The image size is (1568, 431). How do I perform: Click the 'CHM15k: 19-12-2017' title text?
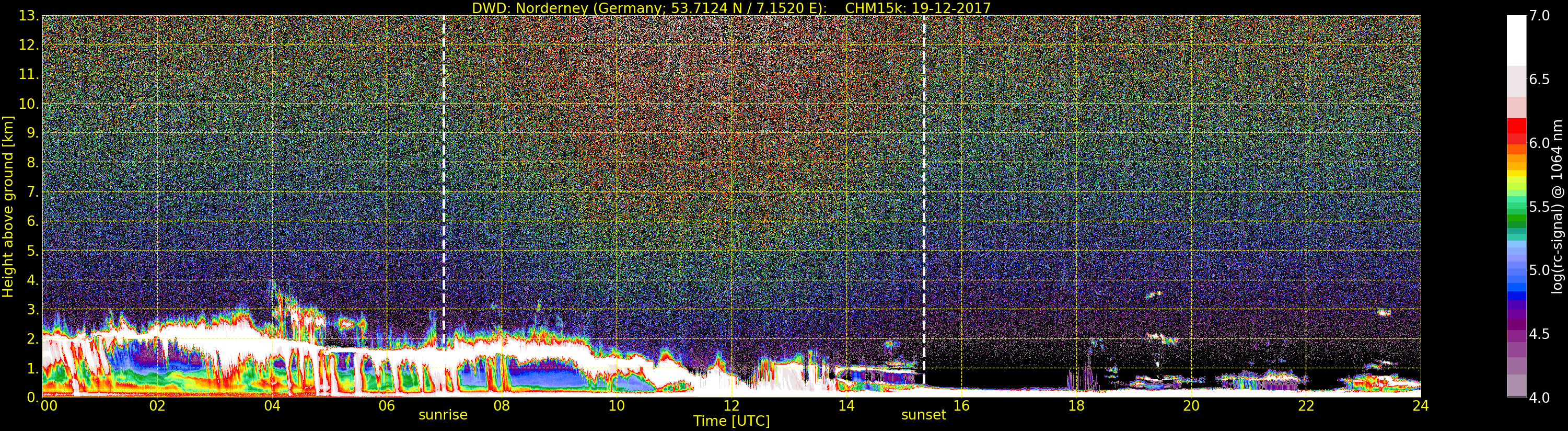(918, 8)
